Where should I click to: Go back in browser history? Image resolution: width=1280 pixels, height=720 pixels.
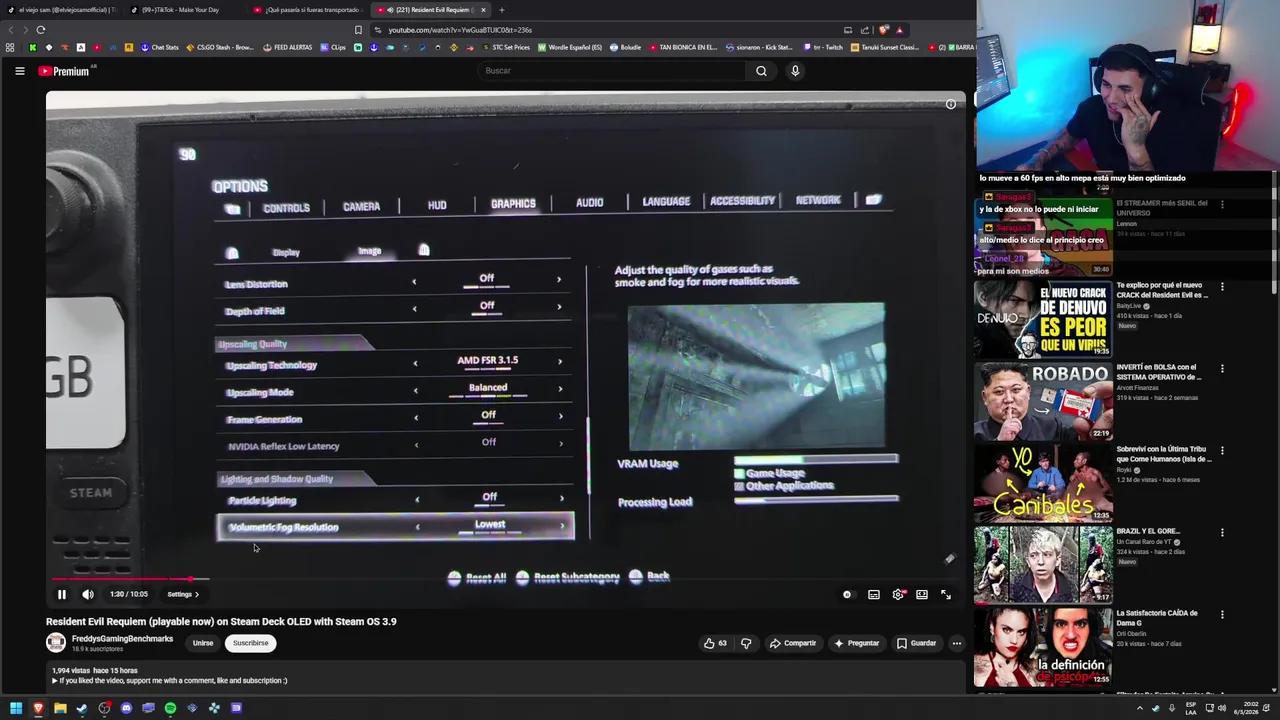click(10, 30)
